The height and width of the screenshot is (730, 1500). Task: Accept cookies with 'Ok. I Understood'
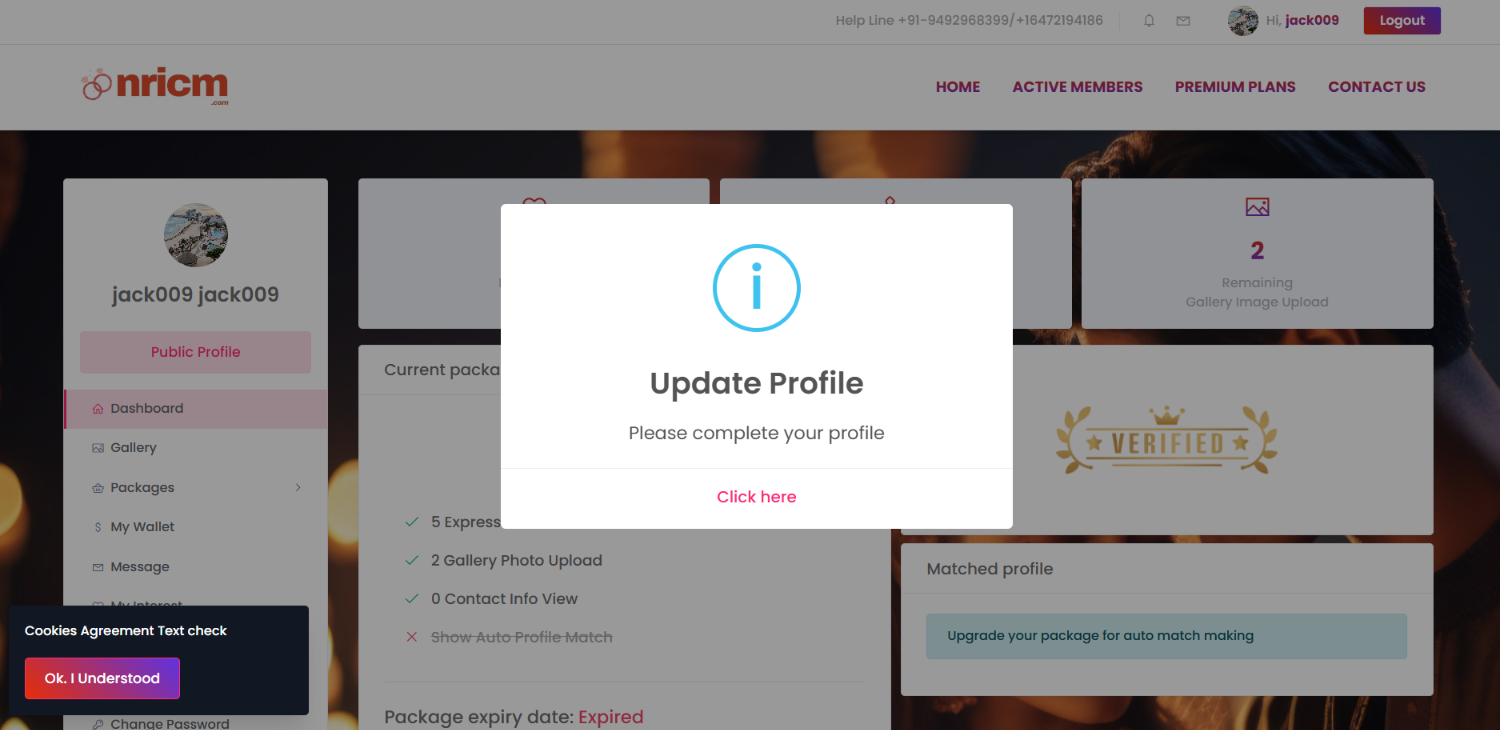click(102, 678)
